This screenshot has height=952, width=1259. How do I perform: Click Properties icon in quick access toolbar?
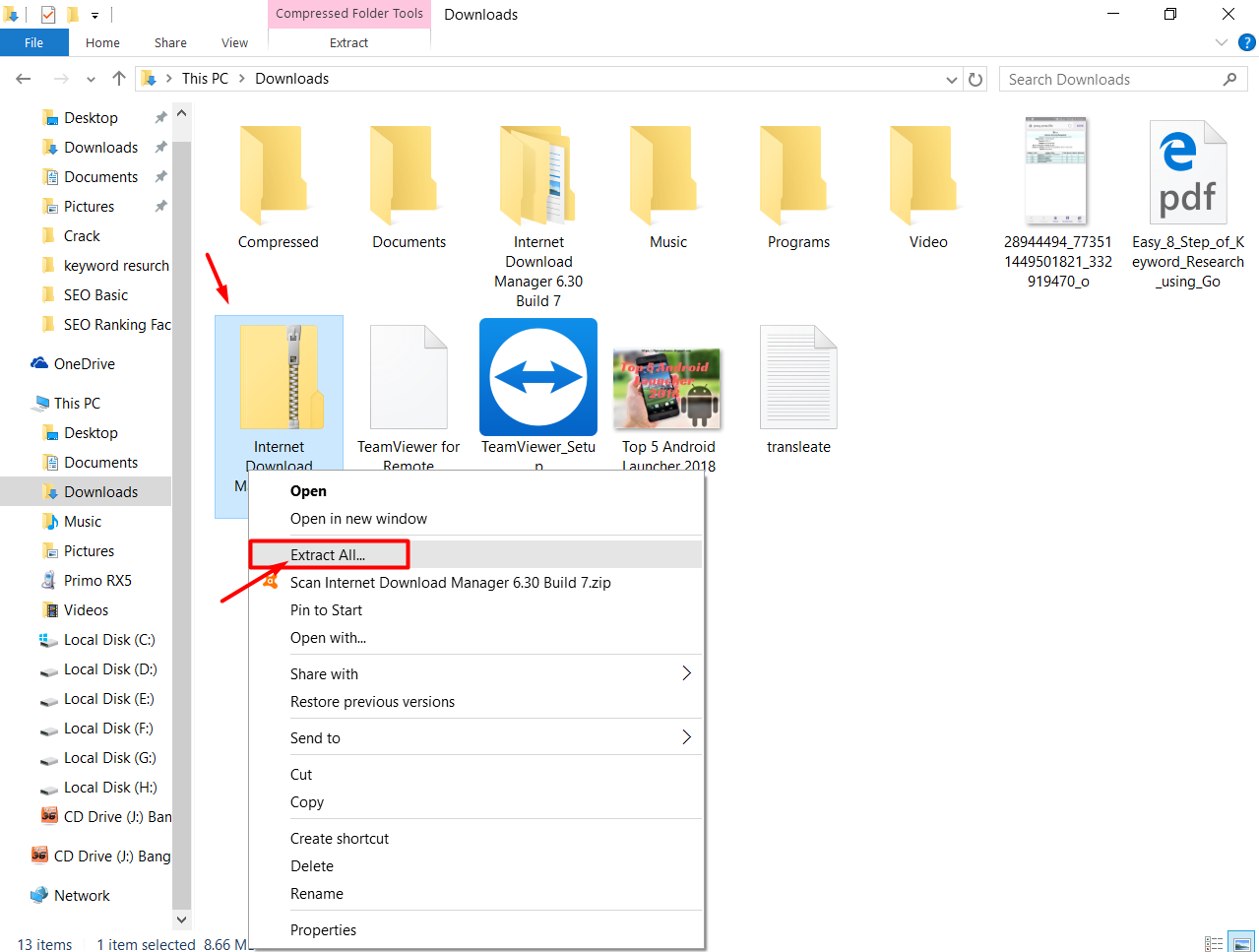[48, 15]
